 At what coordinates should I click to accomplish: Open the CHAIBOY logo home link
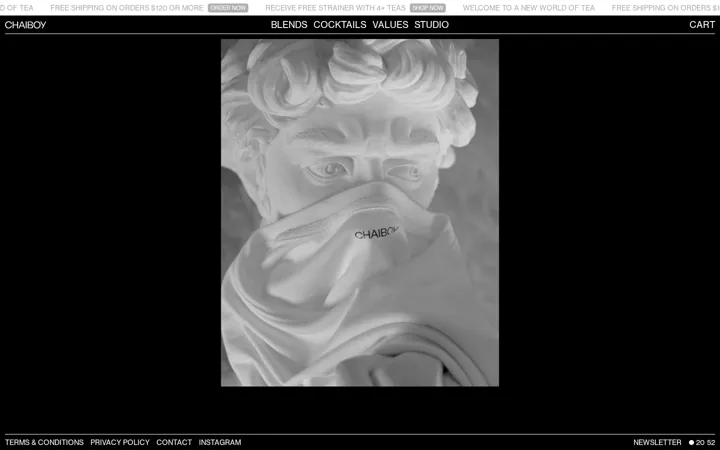tap(25, 25)
